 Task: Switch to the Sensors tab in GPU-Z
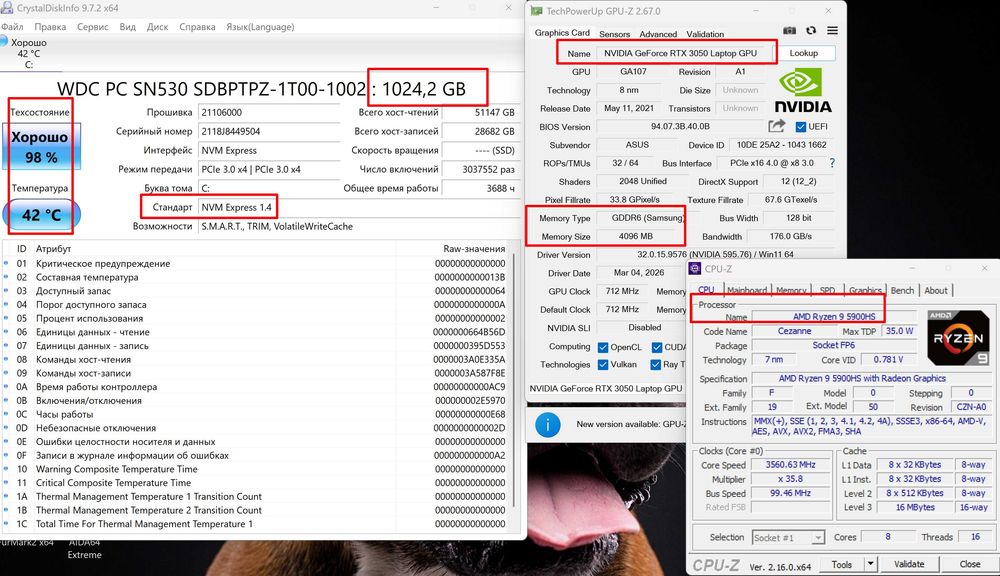coord(614,34)
